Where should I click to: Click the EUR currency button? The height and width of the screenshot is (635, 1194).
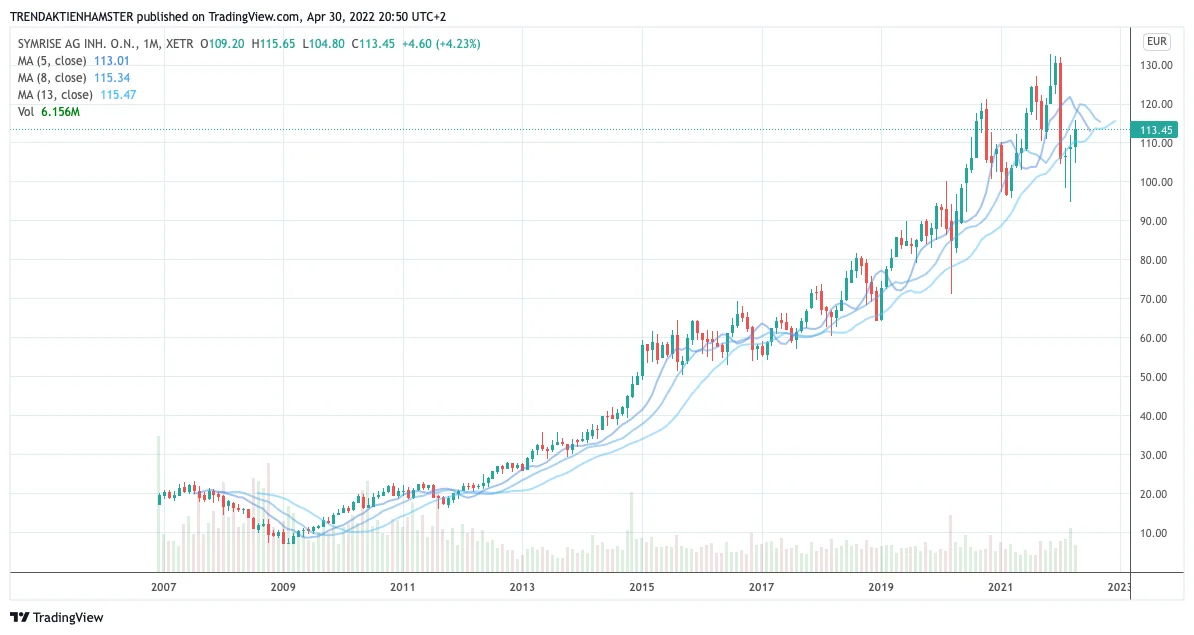pos(1157,42)
